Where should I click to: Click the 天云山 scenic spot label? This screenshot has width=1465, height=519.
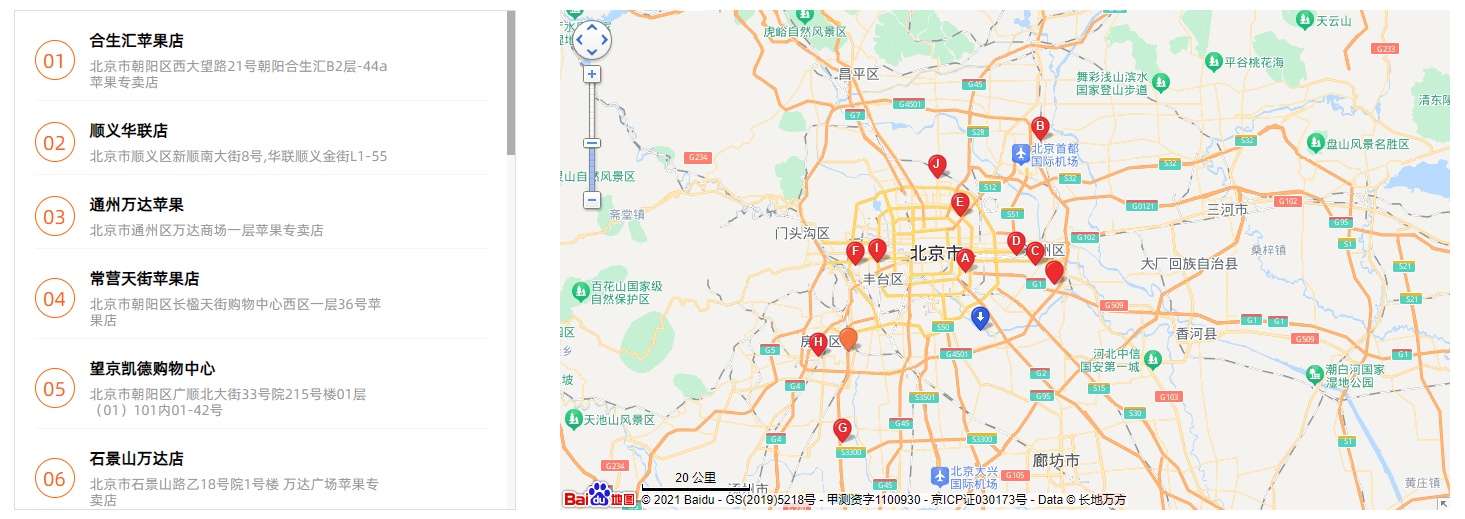pos(1333,20)
